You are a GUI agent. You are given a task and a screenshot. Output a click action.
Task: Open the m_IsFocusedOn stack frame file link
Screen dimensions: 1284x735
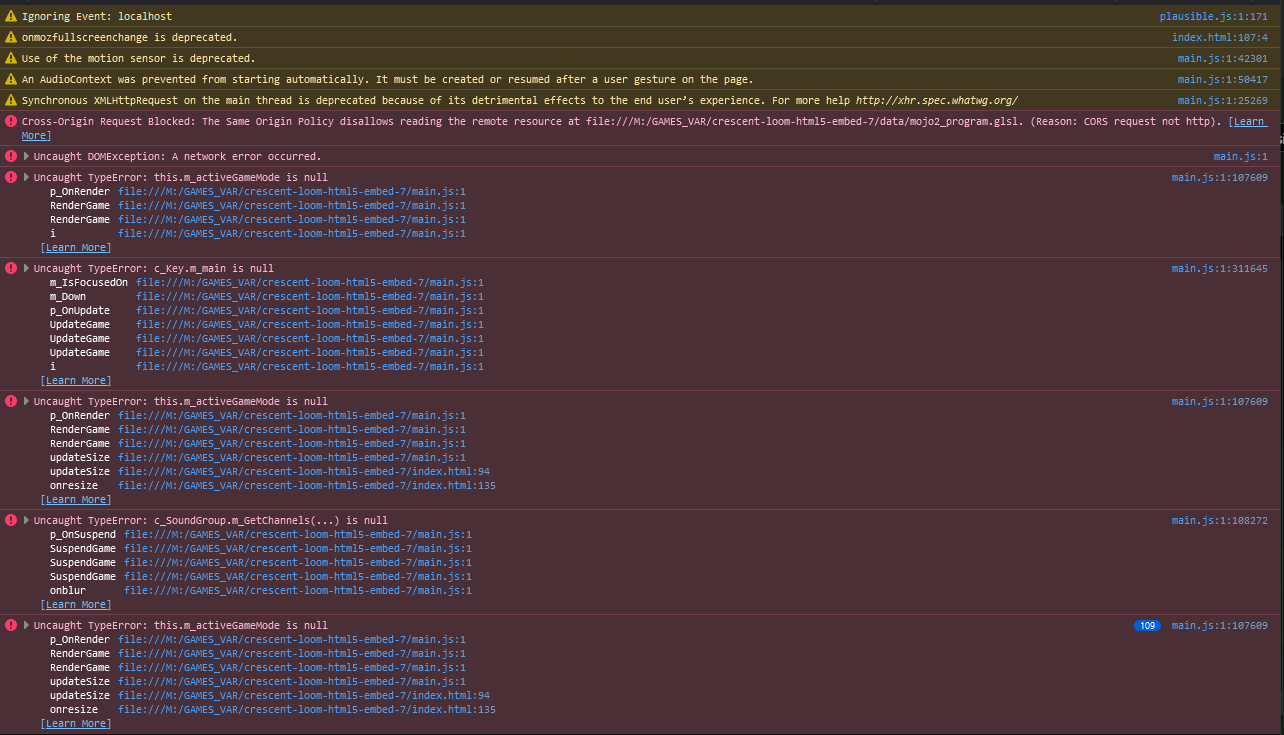[x=309, y=283]
